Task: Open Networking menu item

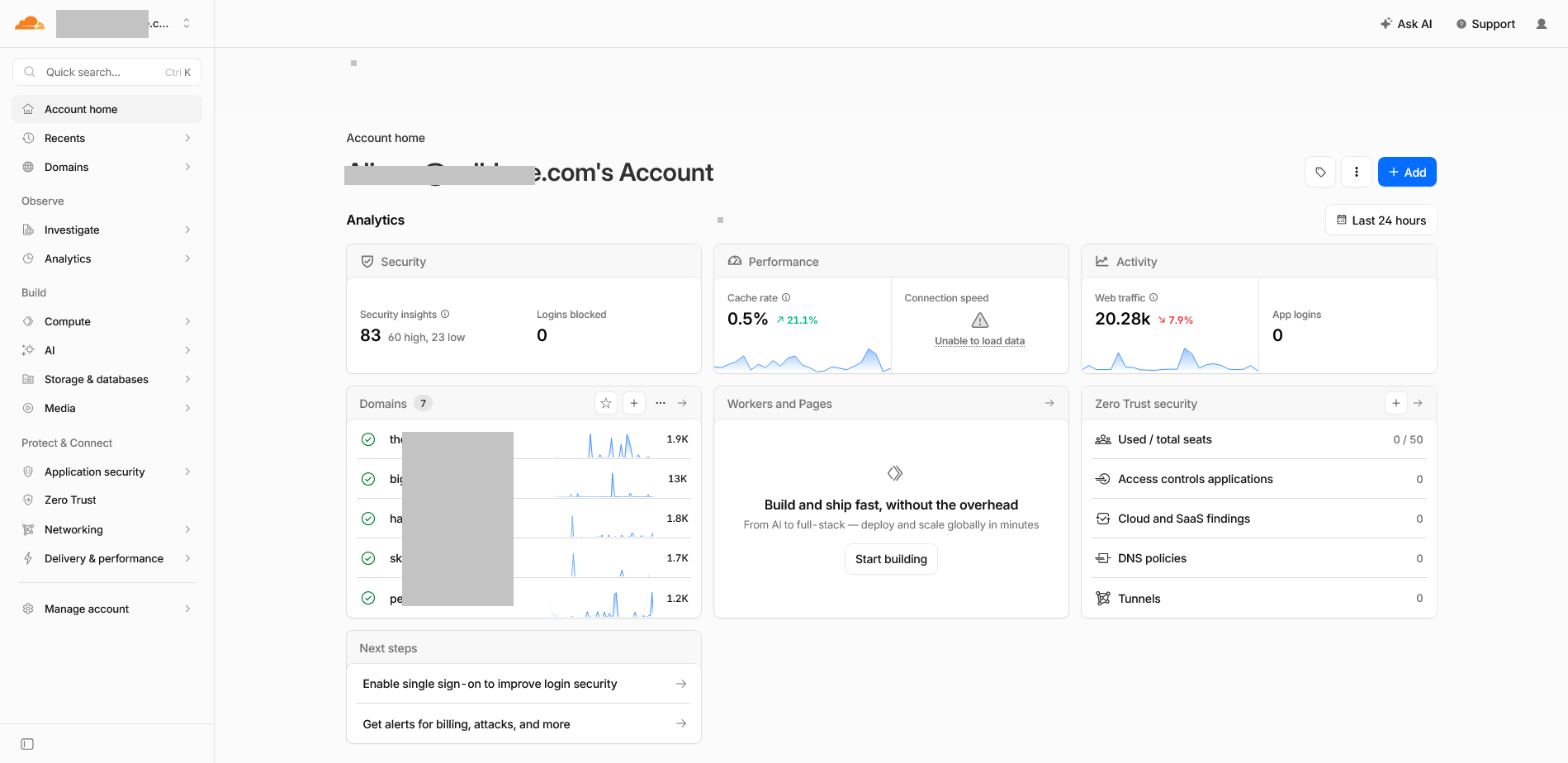Action: pos(107,529)
